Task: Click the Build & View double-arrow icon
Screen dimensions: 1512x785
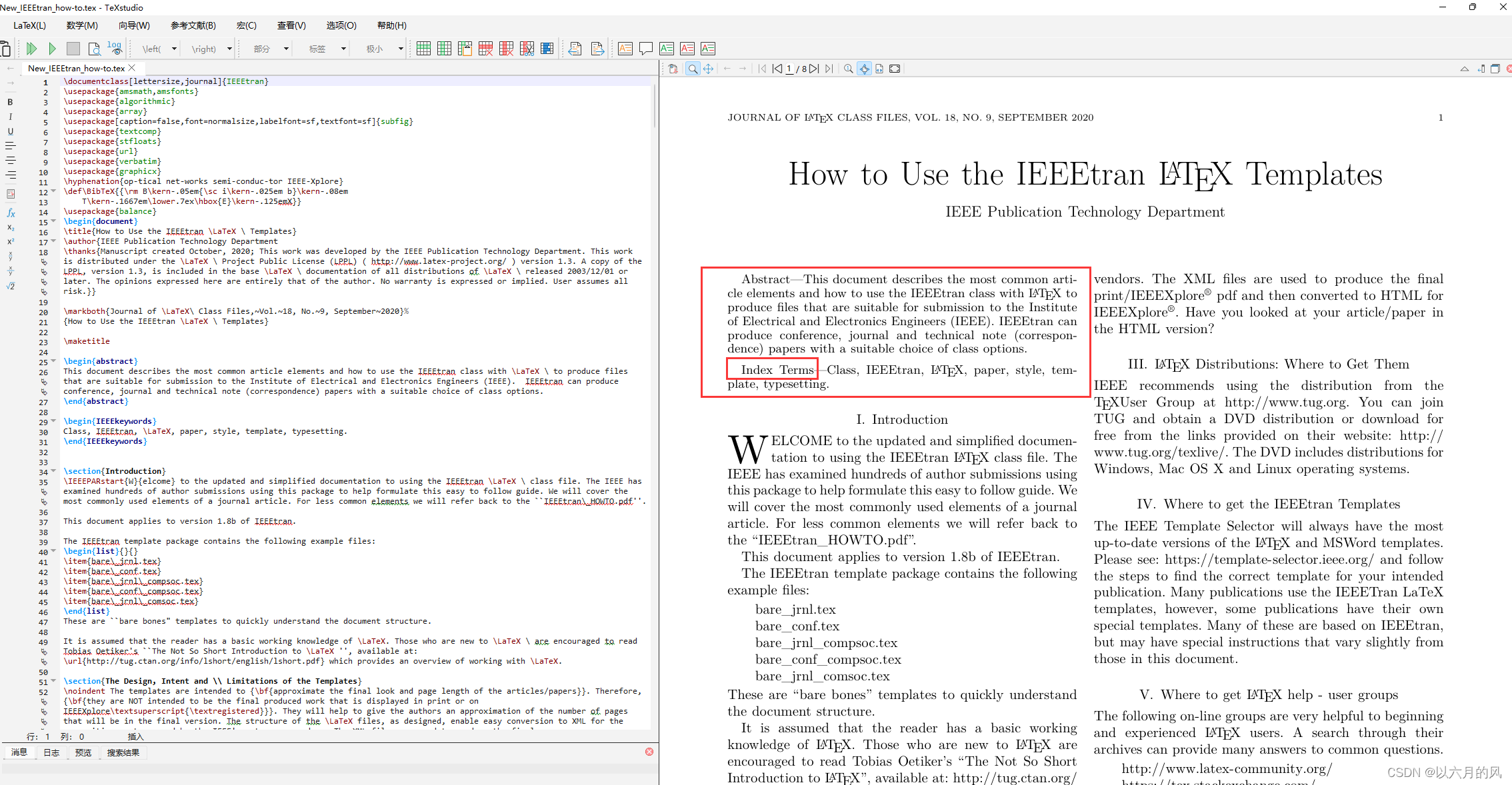Action: coord(31,49)
